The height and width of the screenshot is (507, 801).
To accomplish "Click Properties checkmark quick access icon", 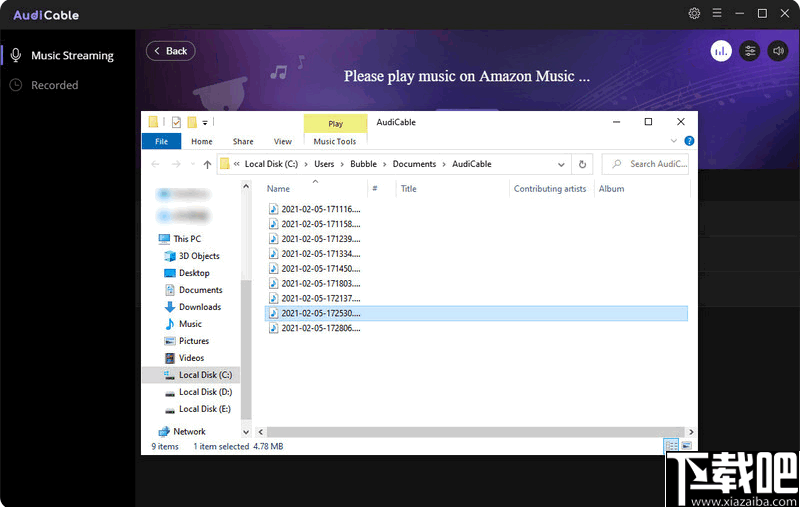I will tap(176, 122).
